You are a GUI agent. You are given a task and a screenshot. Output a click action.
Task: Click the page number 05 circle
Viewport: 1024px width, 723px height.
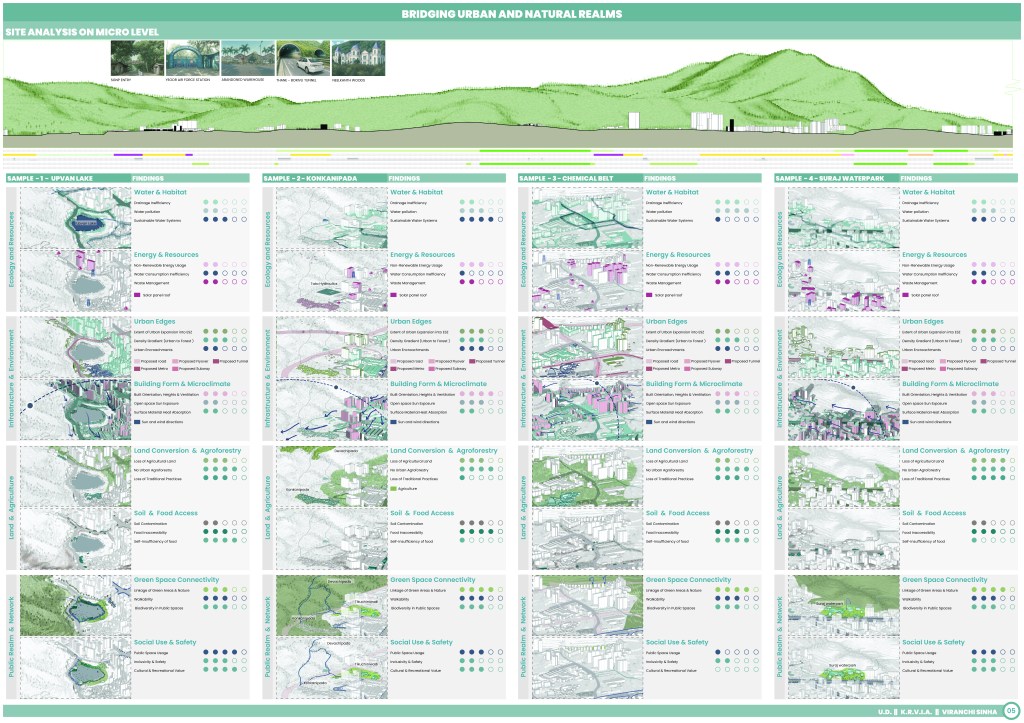pos(1011,711)
